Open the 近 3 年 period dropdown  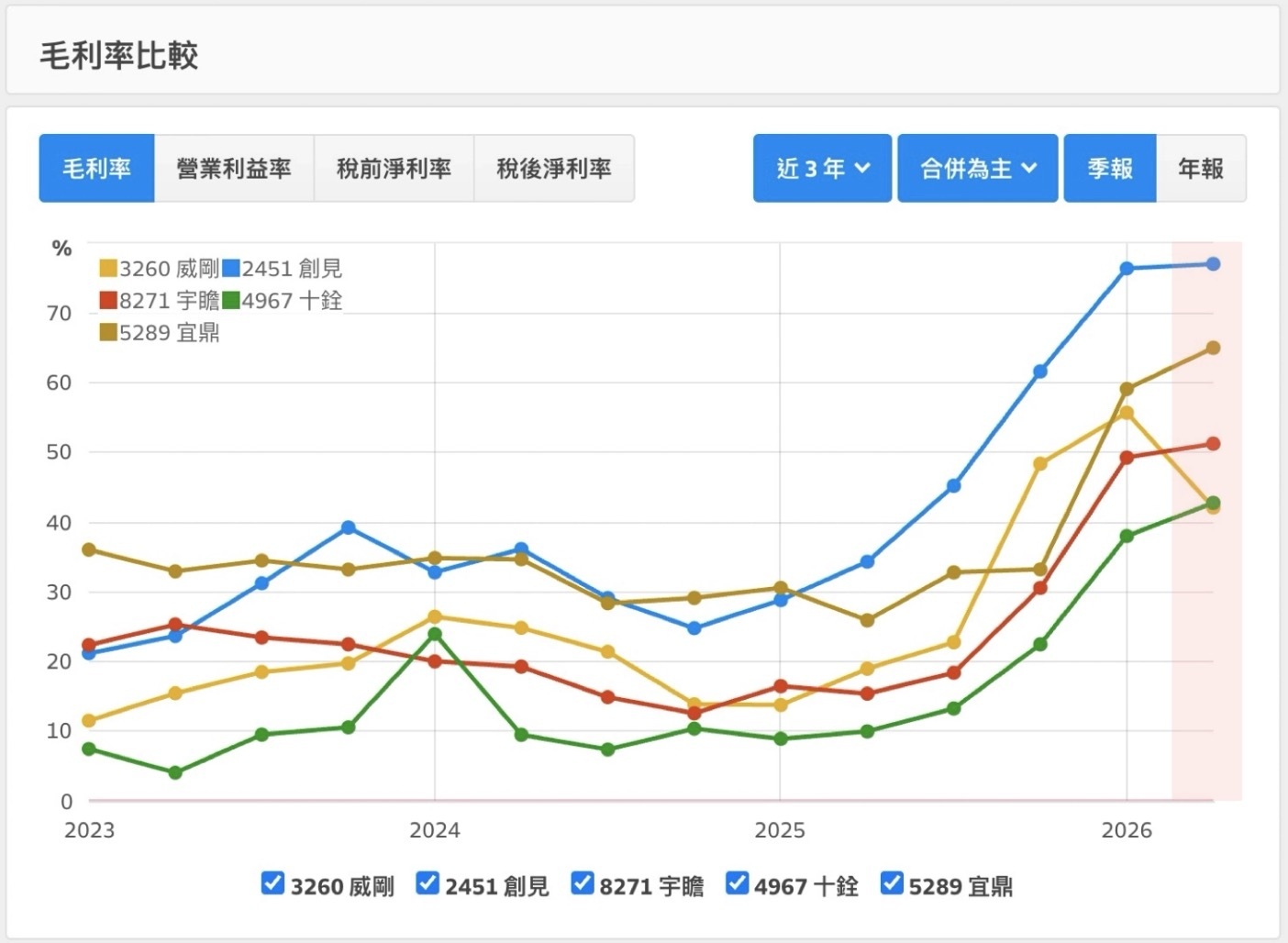[x=822, y=168]
